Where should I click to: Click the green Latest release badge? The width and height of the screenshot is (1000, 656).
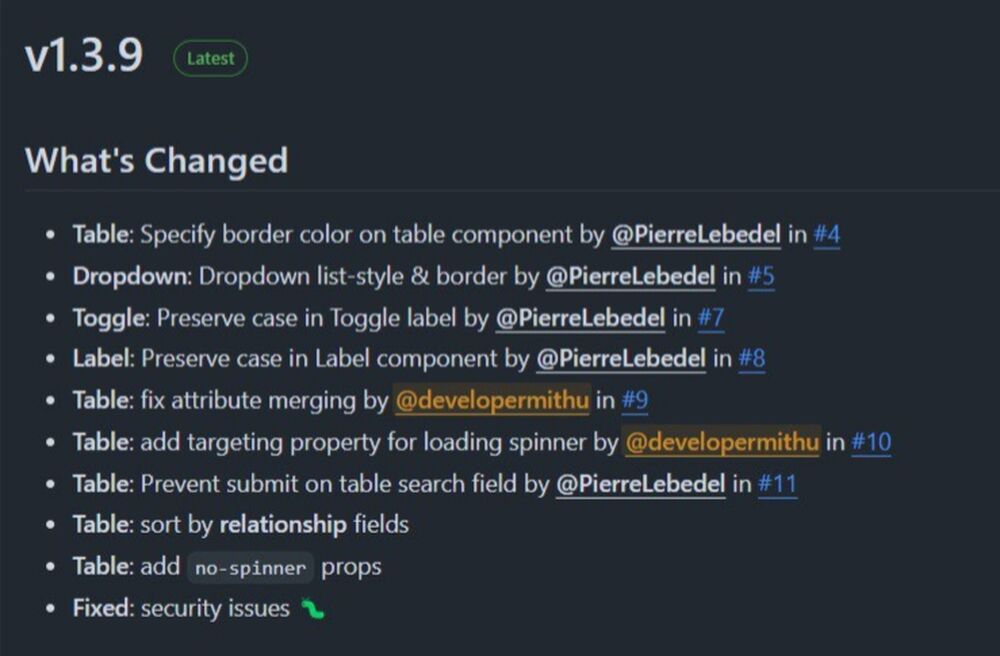[210, 59]
